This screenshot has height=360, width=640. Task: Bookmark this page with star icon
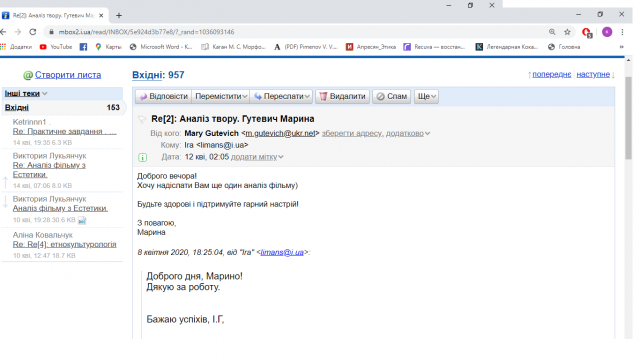(567, 32)
